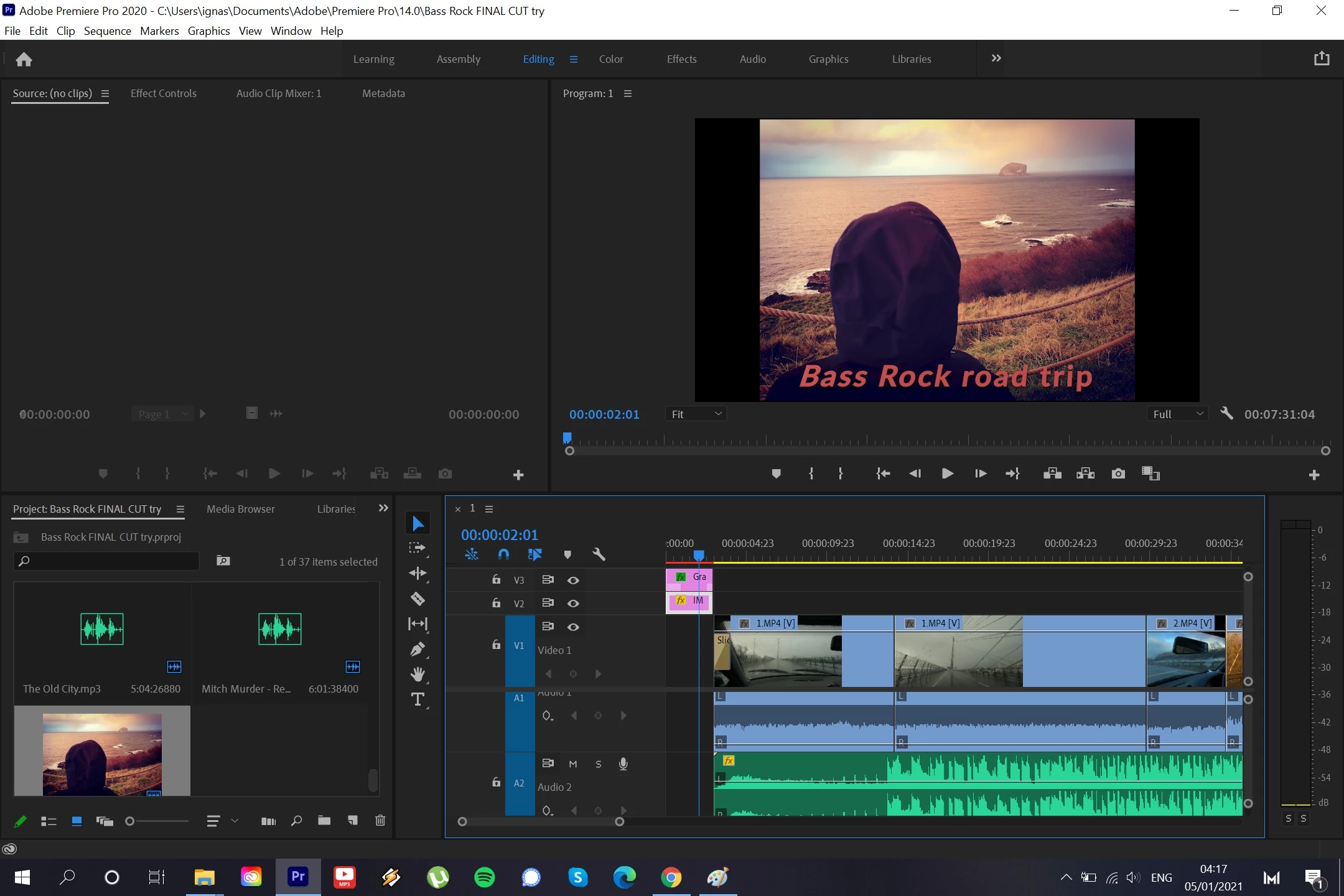Select the Pen tool
This screenshot has width=1344, height=896.
(418, 649)
